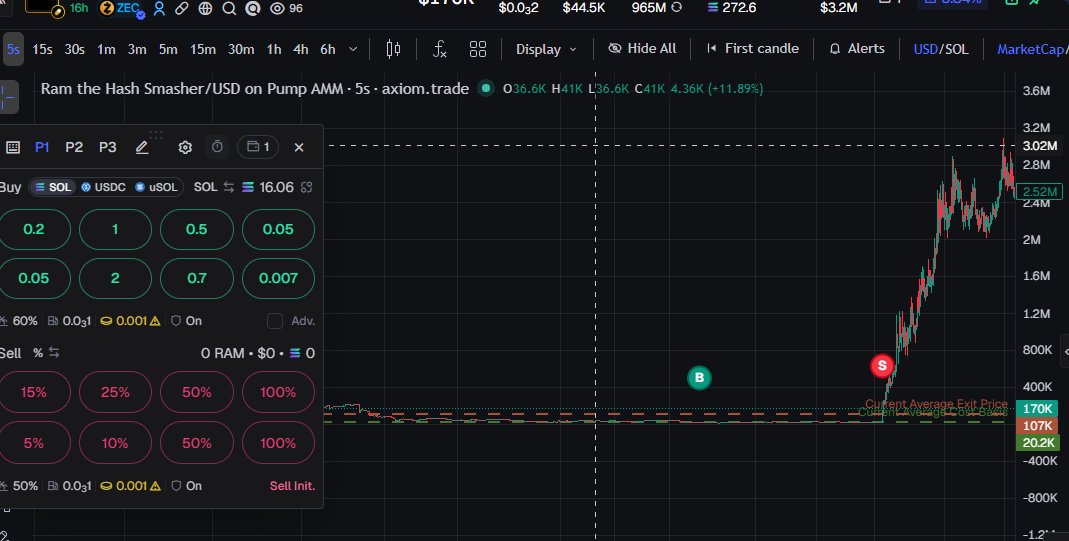Switch chart to 1m timeframe

tap(106, 49)
